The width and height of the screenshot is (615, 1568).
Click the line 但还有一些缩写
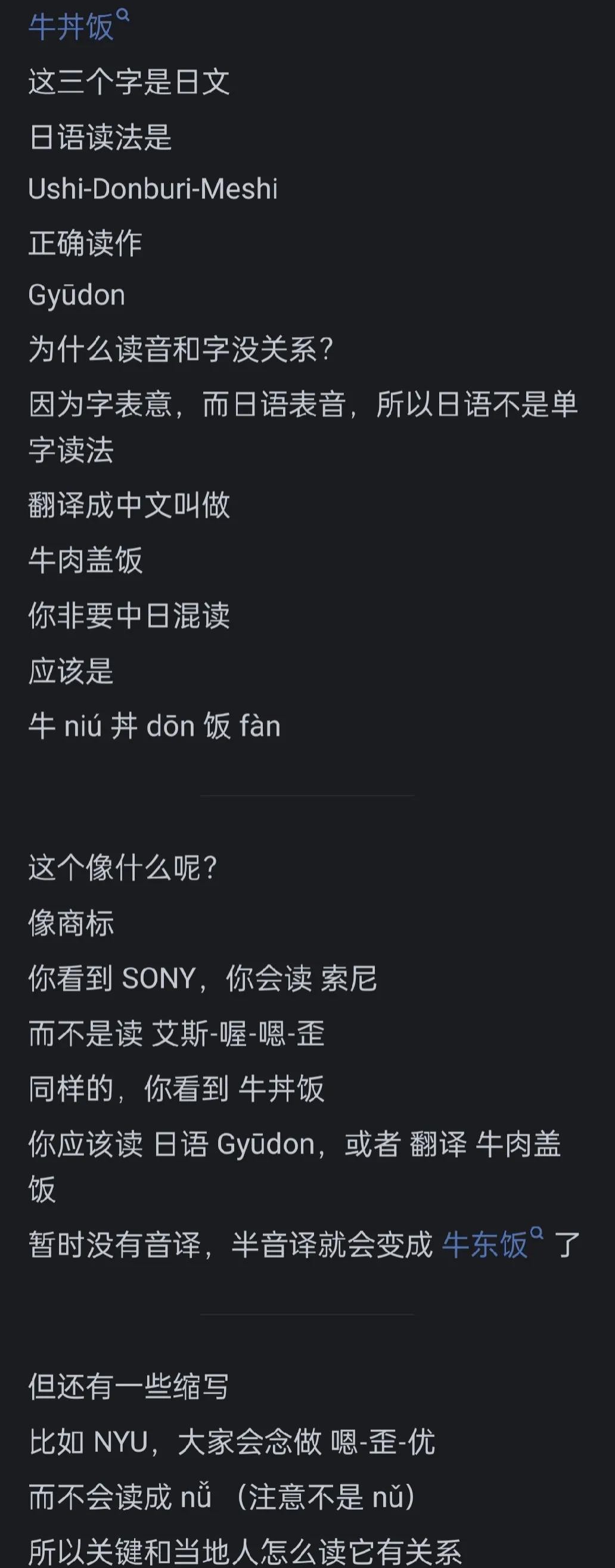[x=129, y=1386]
